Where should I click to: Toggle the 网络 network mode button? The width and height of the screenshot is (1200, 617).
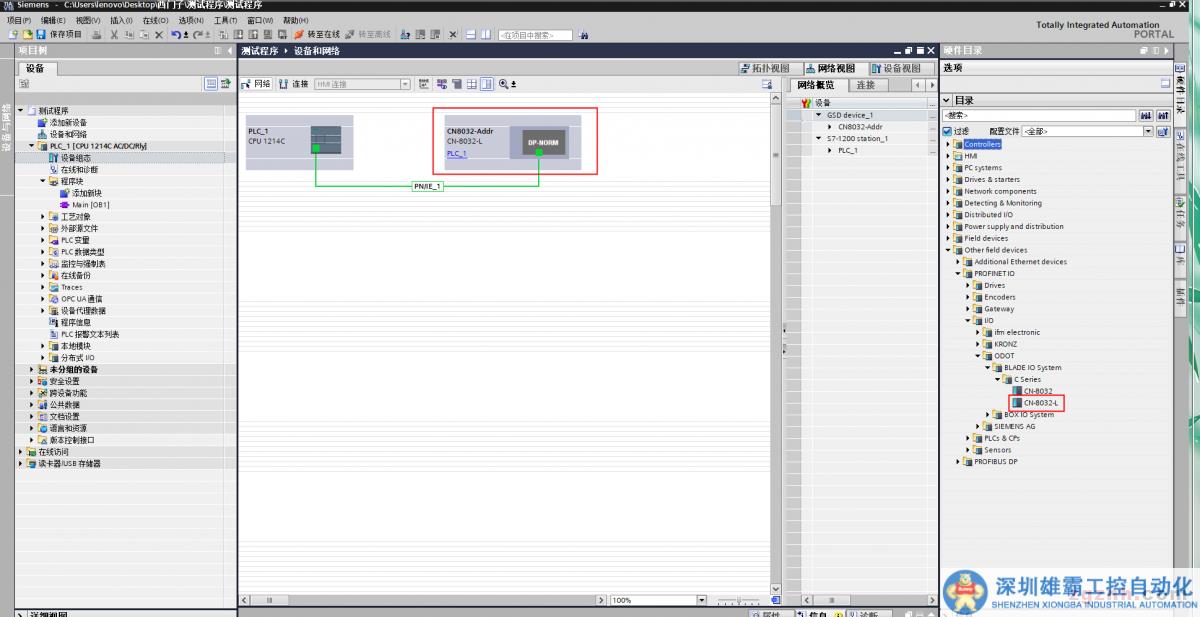[257, 84]
